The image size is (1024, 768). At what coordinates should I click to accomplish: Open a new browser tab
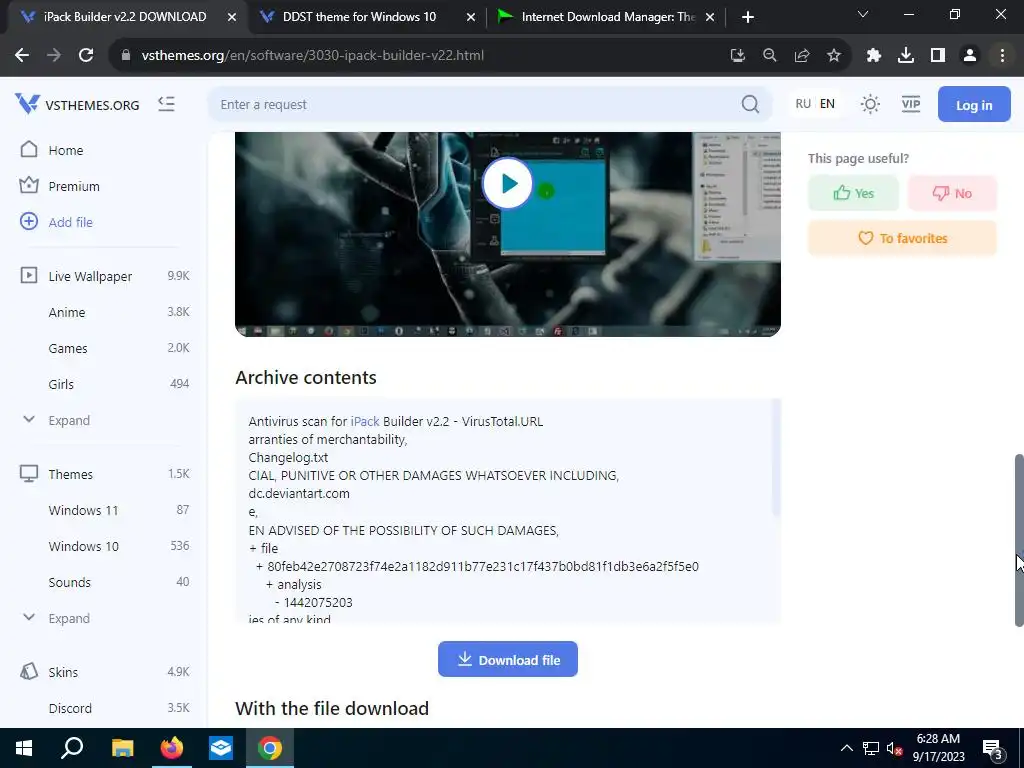[748, 17]
